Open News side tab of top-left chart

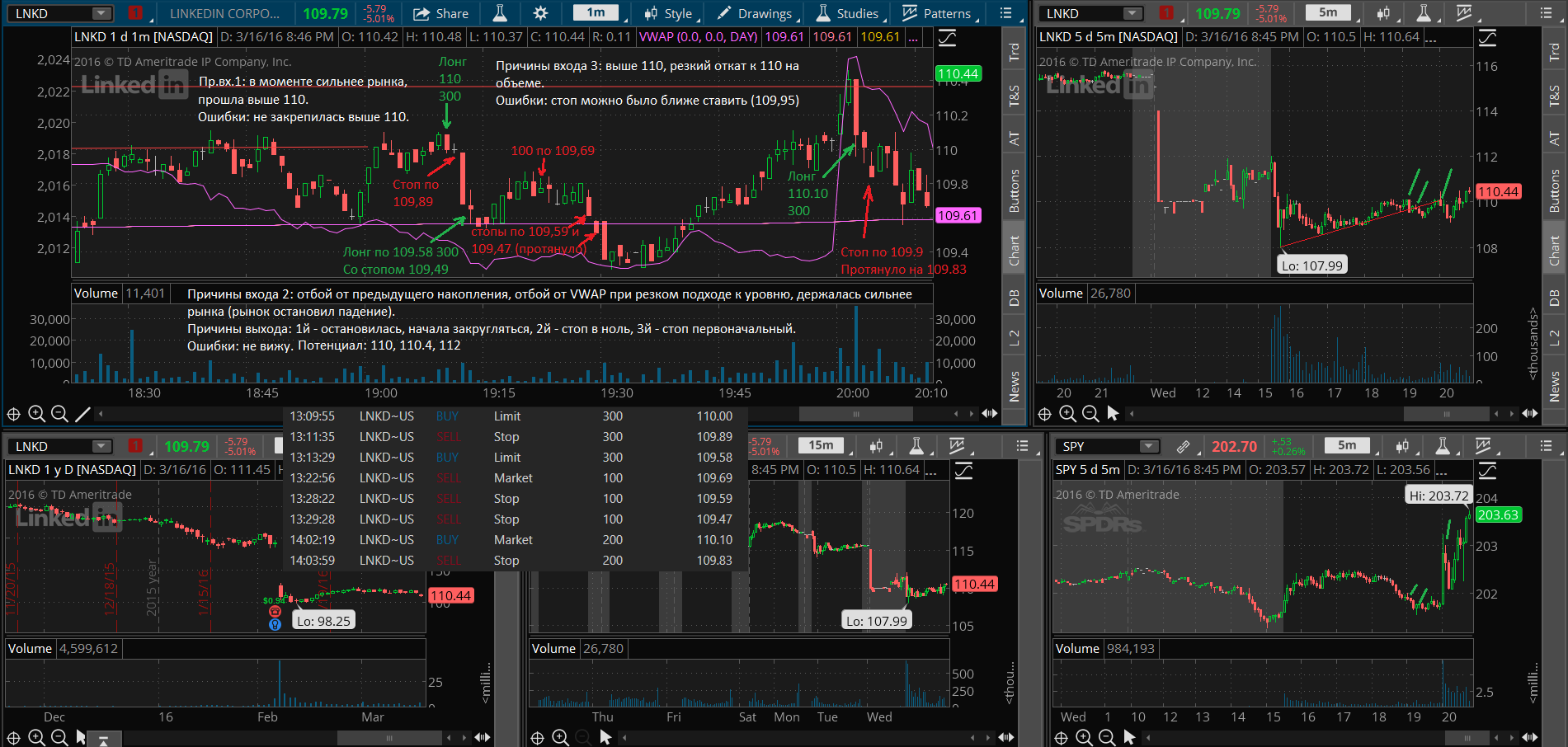1015,386
